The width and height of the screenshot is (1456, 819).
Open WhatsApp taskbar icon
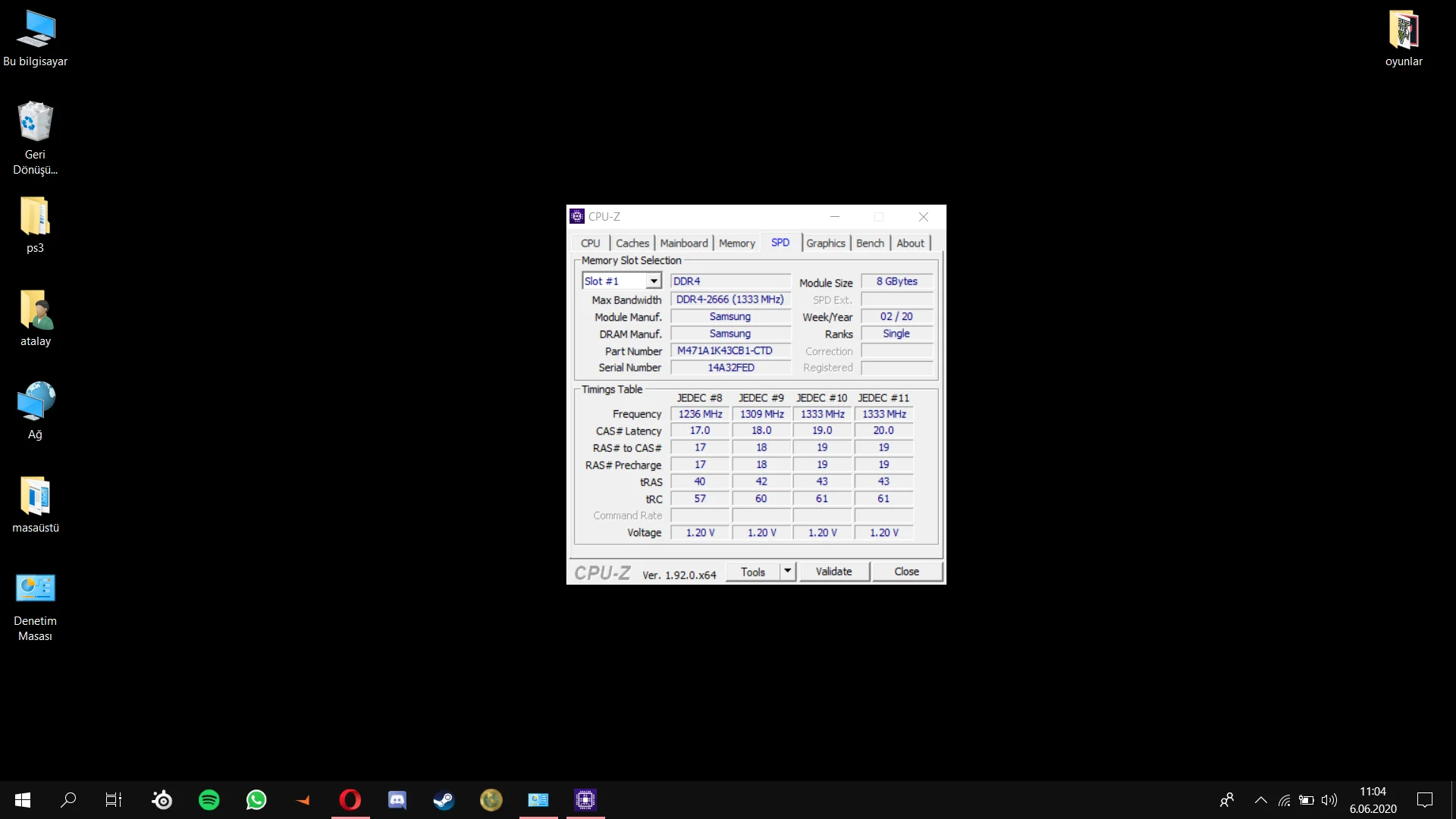tap(256, 800)
